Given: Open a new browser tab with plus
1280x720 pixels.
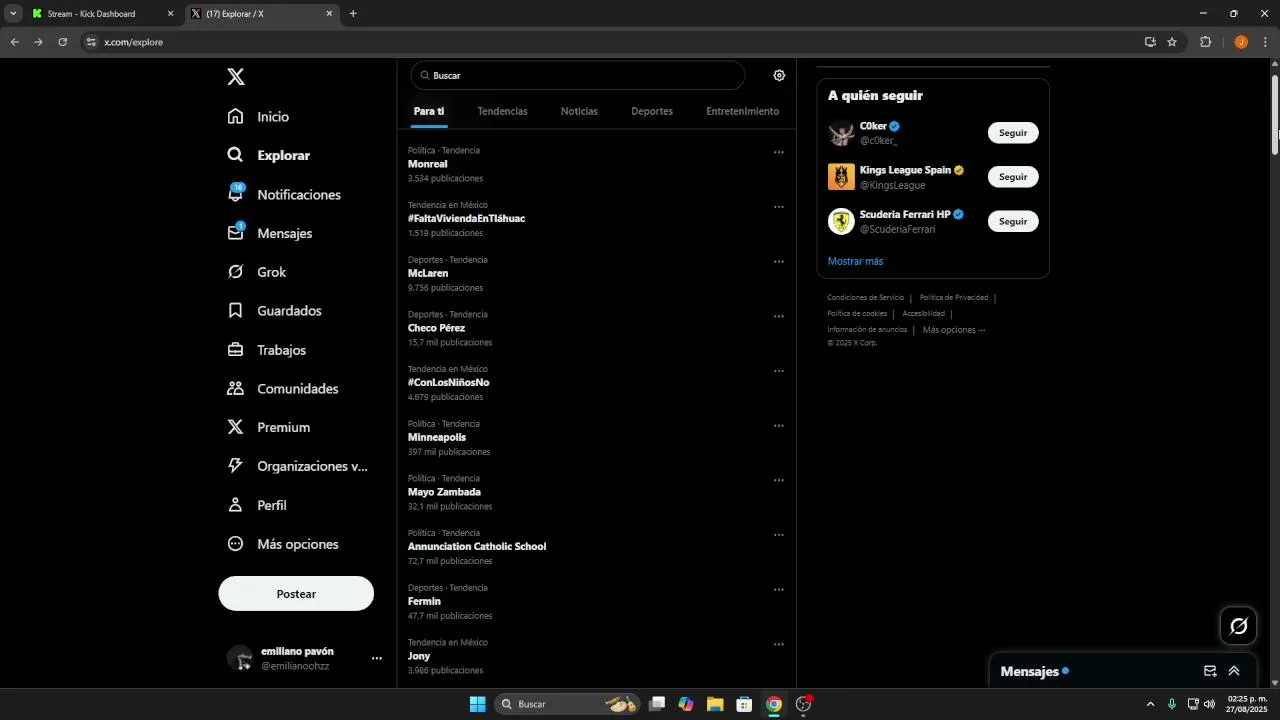Looking at the screenshot, I should pos(353,14).
